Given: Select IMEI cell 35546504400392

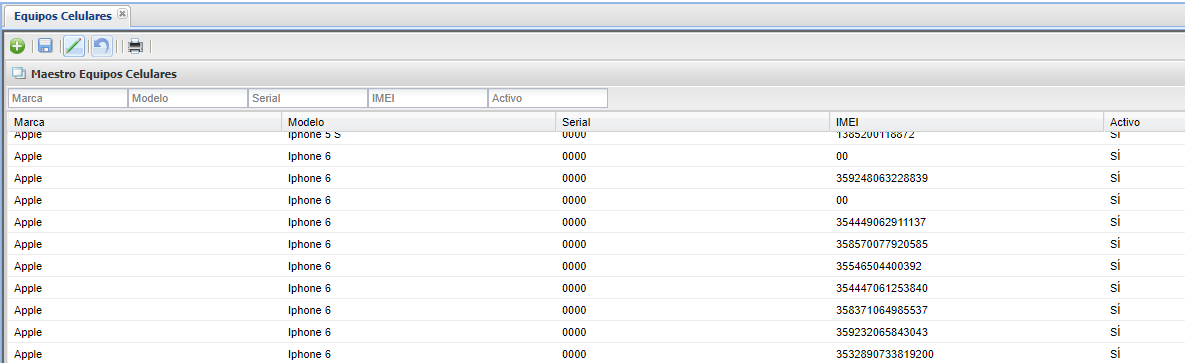Looking at the screenshot, I should pyautogui.click(x=879, y=266).
